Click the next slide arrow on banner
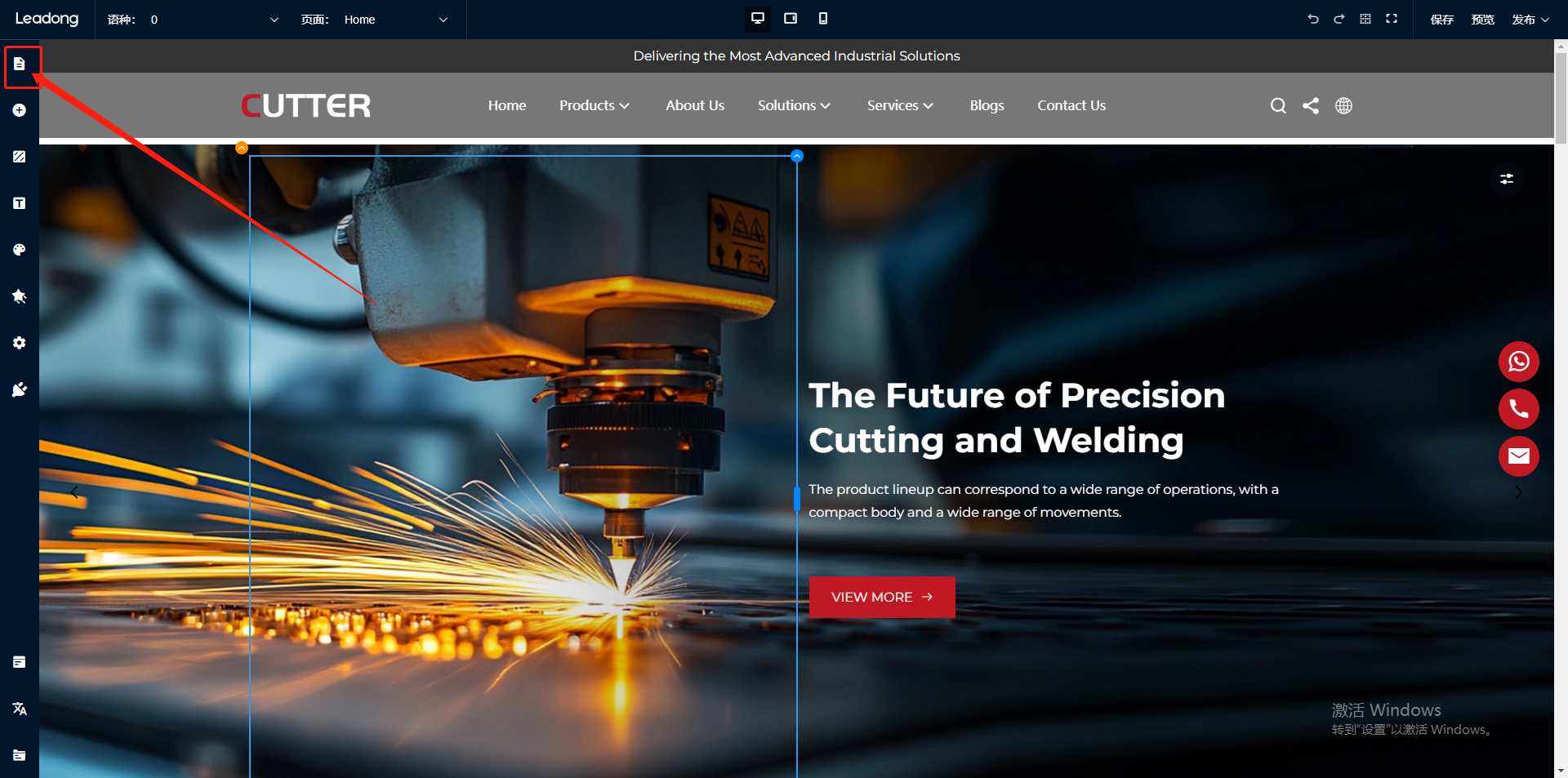Screen dimensions: 1568x778 click(1518, 492)
